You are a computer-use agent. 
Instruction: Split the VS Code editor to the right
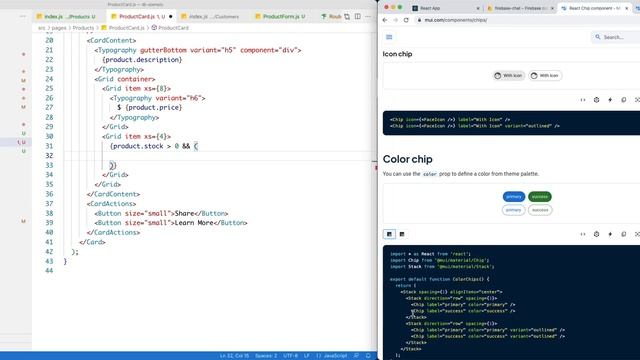coord(358,17)
